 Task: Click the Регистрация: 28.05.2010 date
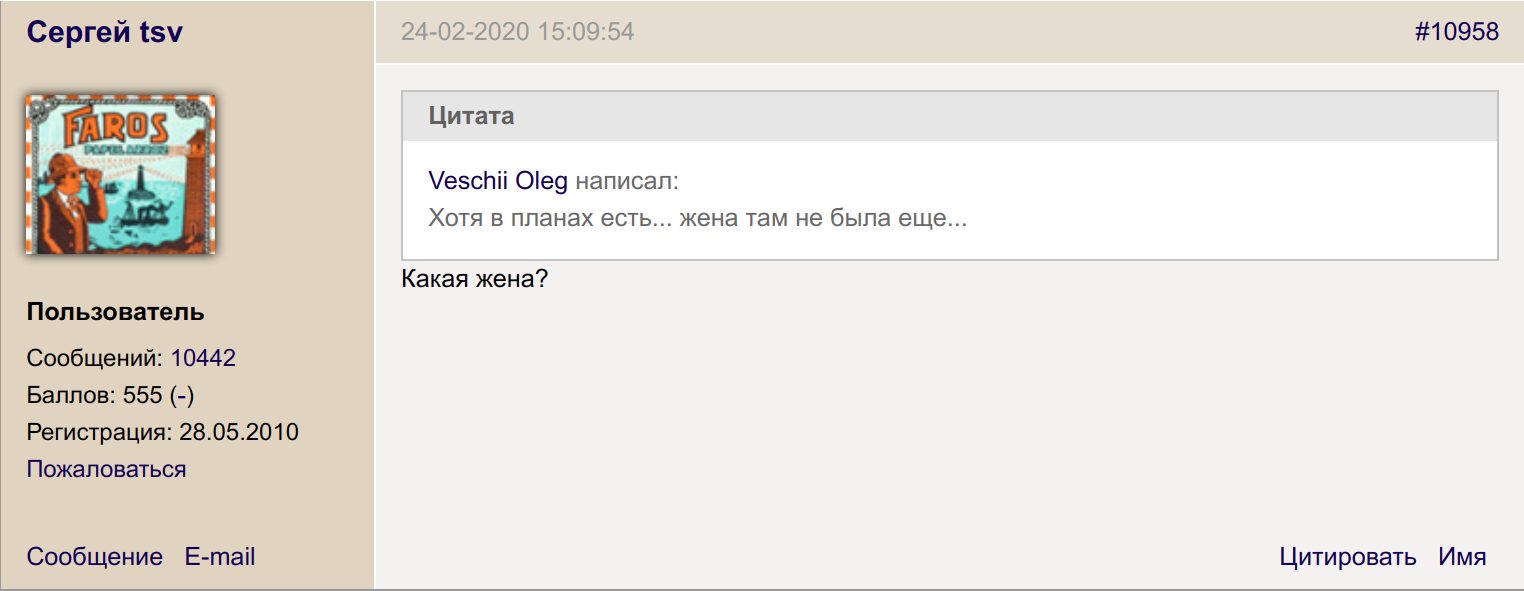(162, 432)
